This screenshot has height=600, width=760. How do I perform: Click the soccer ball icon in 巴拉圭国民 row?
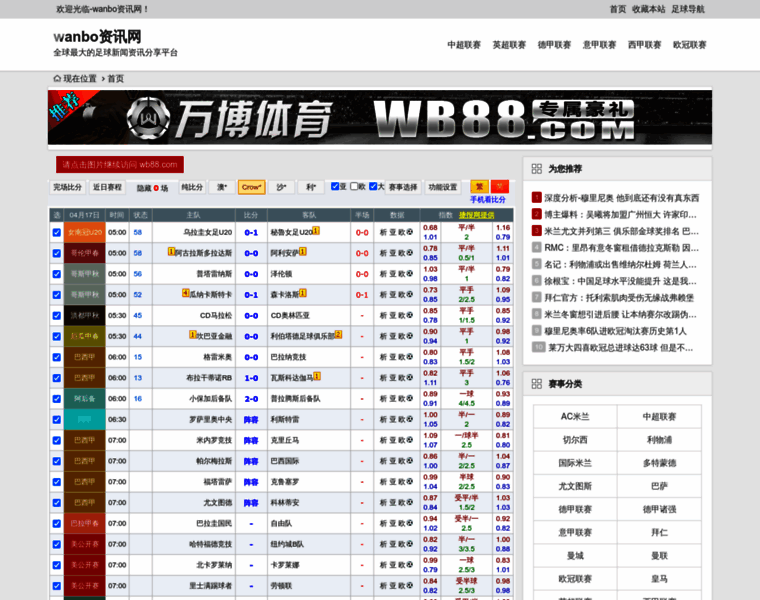[410, 523]
